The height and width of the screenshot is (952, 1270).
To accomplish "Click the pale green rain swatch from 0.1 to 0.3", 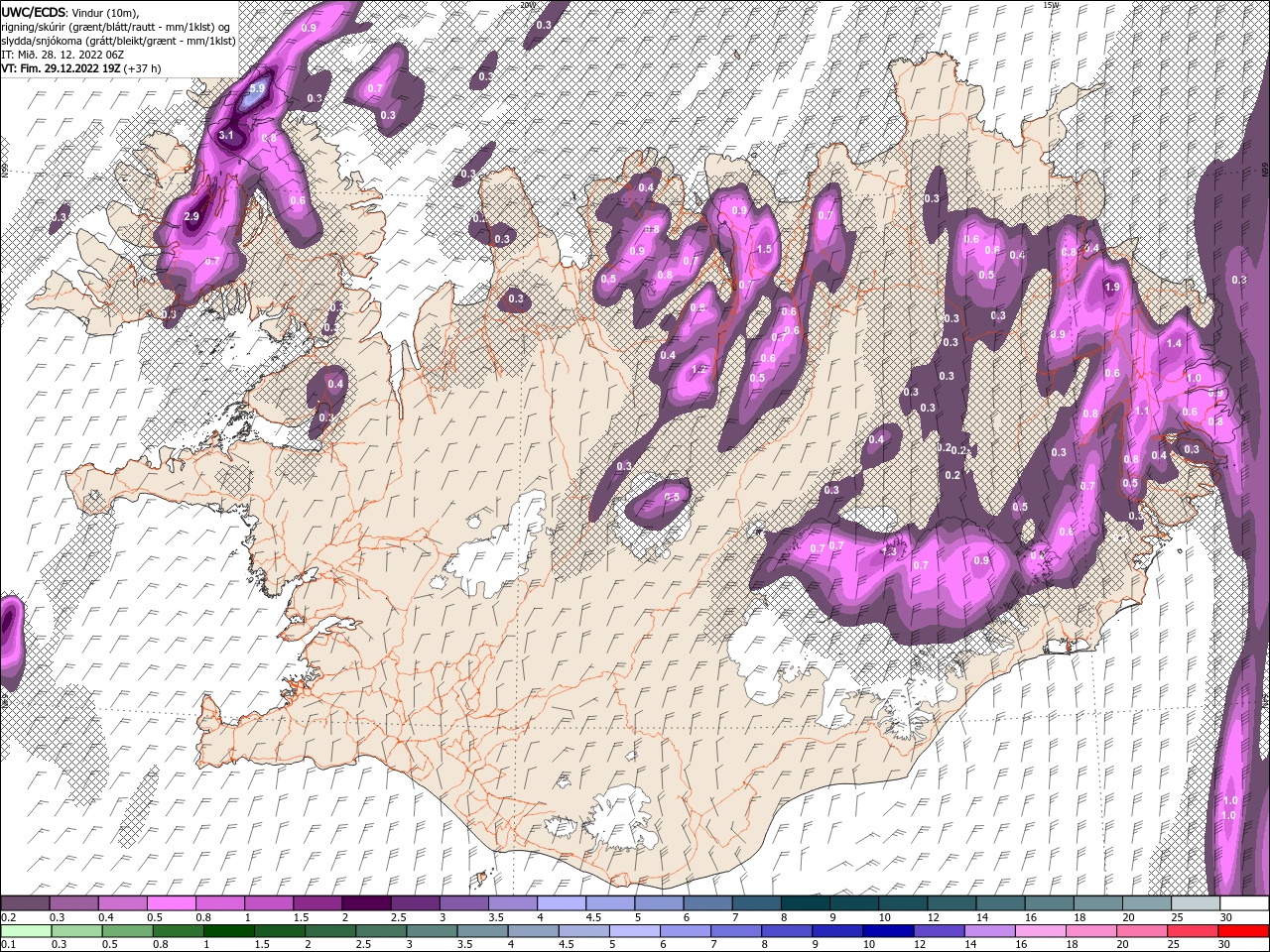I will click(x=26, y=931).
